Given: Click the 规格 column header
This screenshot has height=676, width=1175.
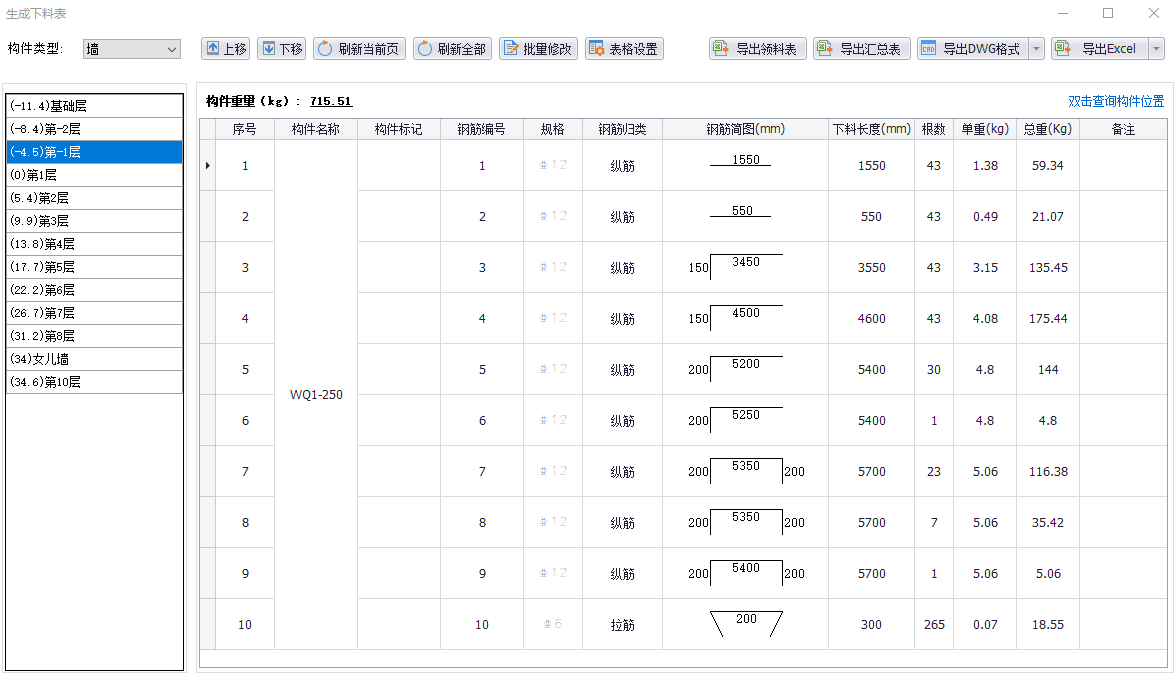Looking at the screenshot, I should (552, 129).
